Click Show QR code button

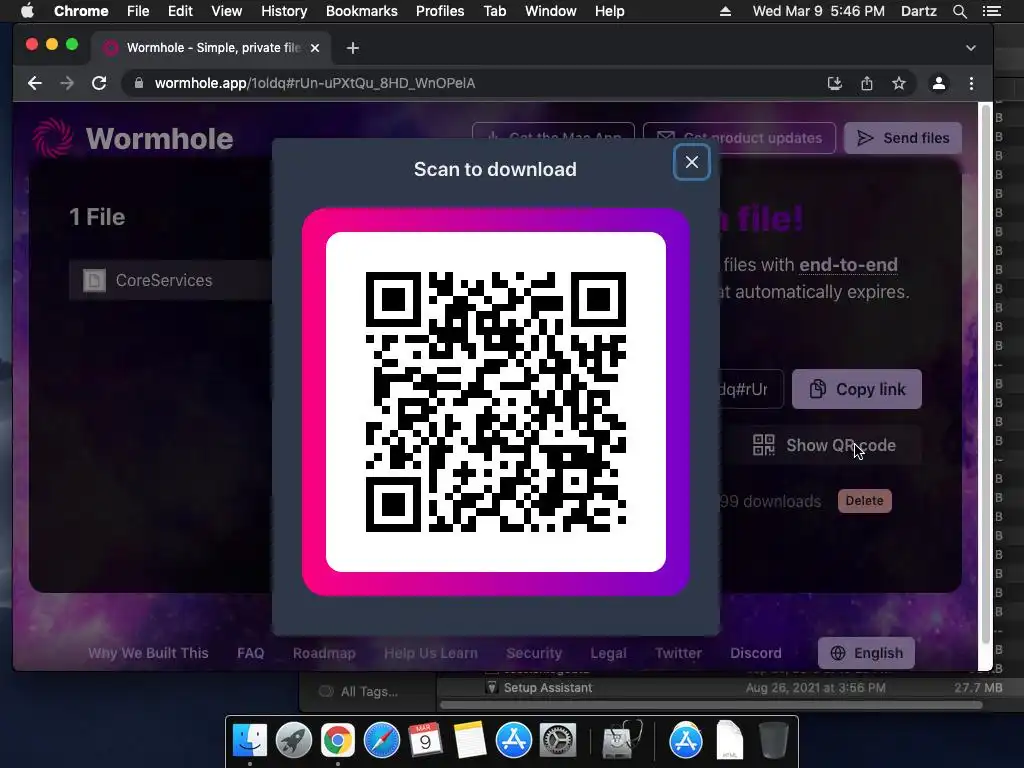[824, 445]
